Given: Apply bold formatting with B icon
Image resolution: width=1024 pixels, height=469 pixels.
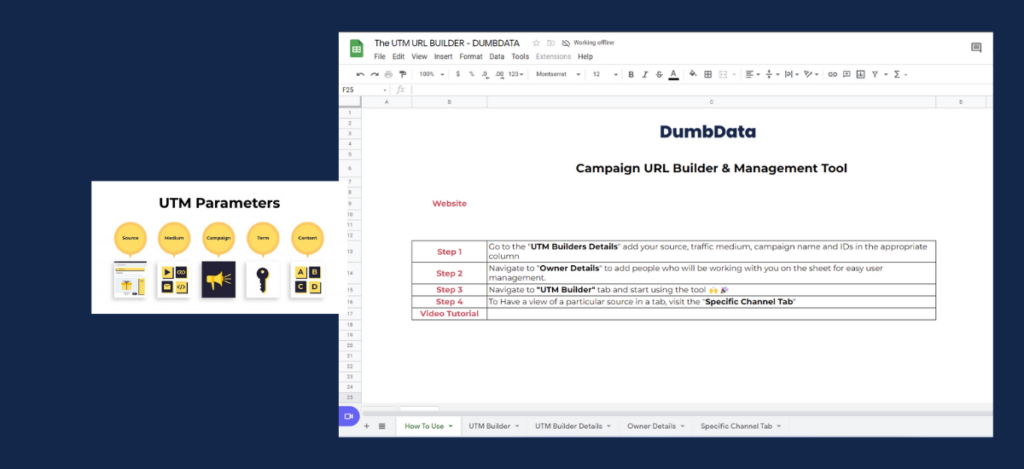Looking at the screenshot, I should click(631, 74).
